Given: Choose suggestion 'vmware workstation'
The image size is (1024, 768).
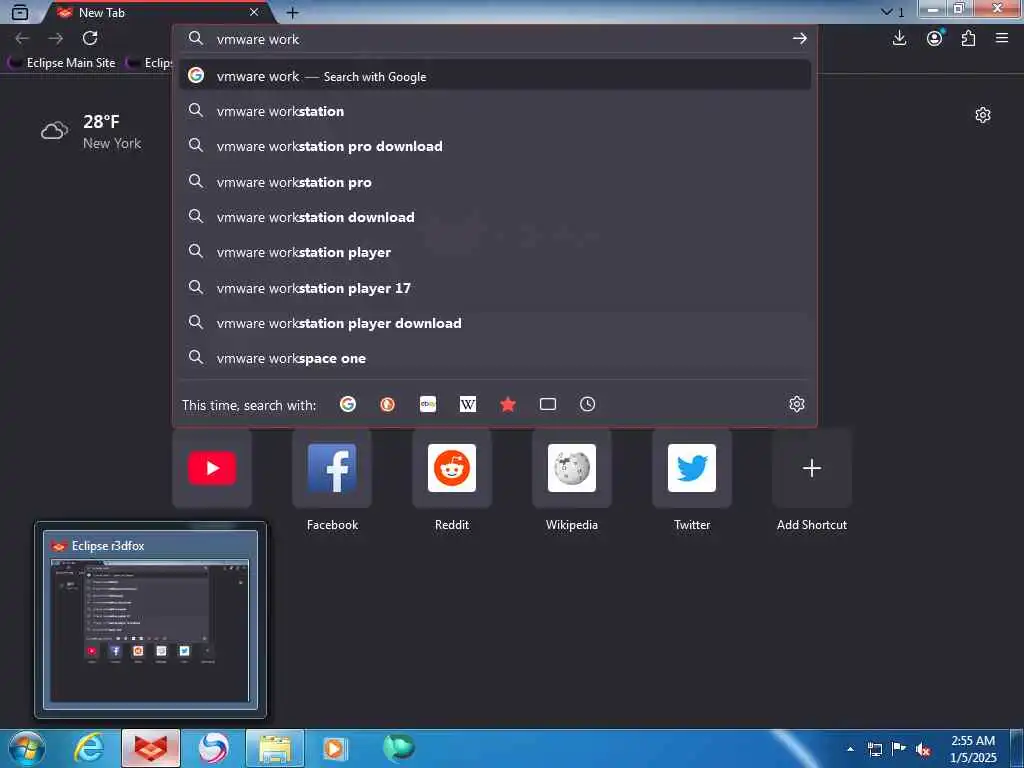Looking at the screenshot, I should [495, 111].
